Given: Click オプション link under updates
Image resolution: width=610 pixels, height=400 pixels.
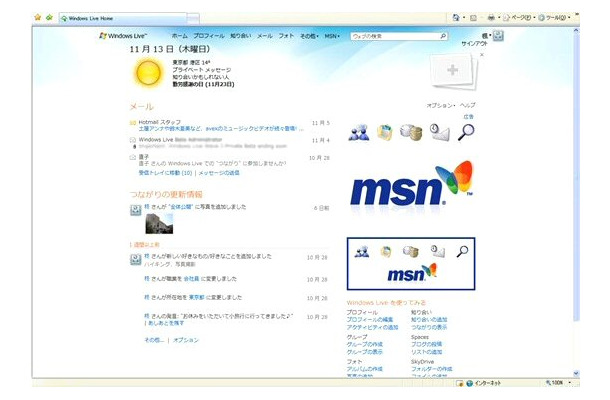Looking at the screenshot, I should tap(186, 340).
